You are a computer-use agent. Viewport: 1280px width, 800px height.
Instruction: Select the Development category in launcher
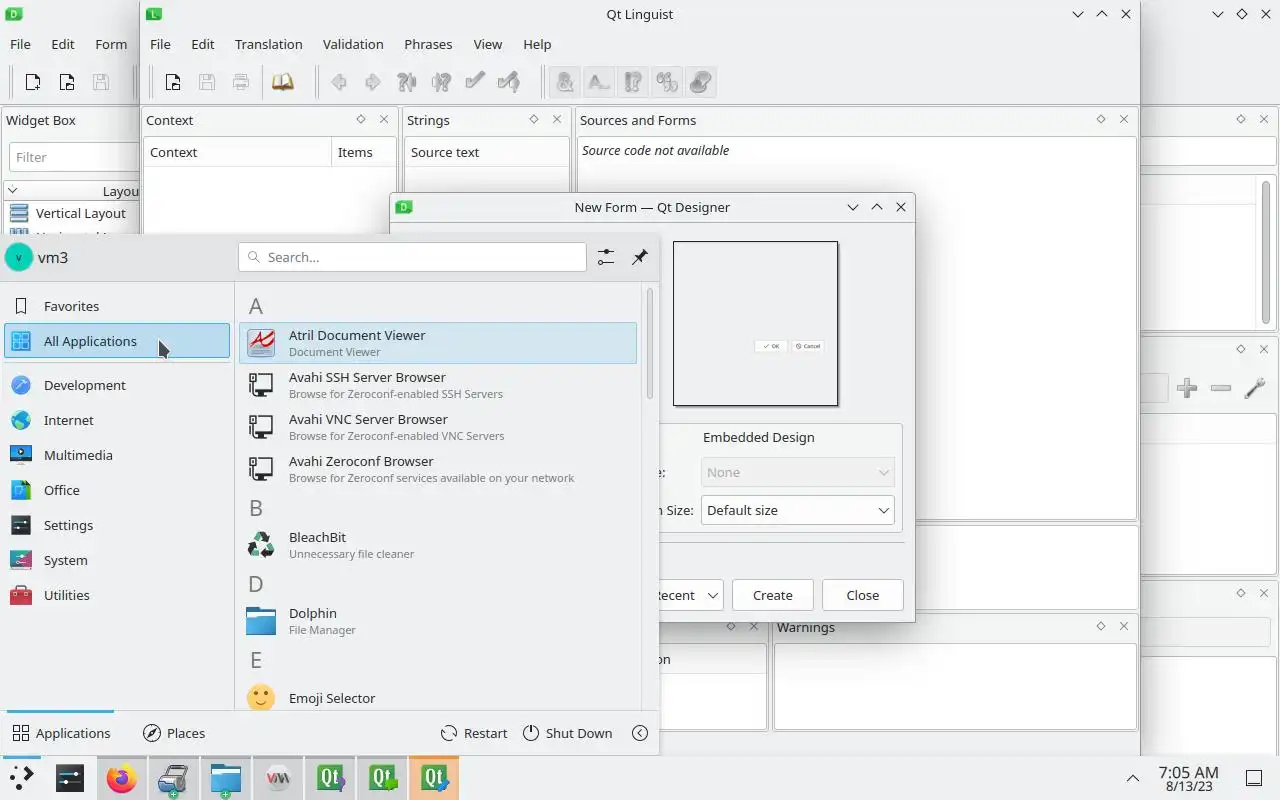click(x=117, y=385)
